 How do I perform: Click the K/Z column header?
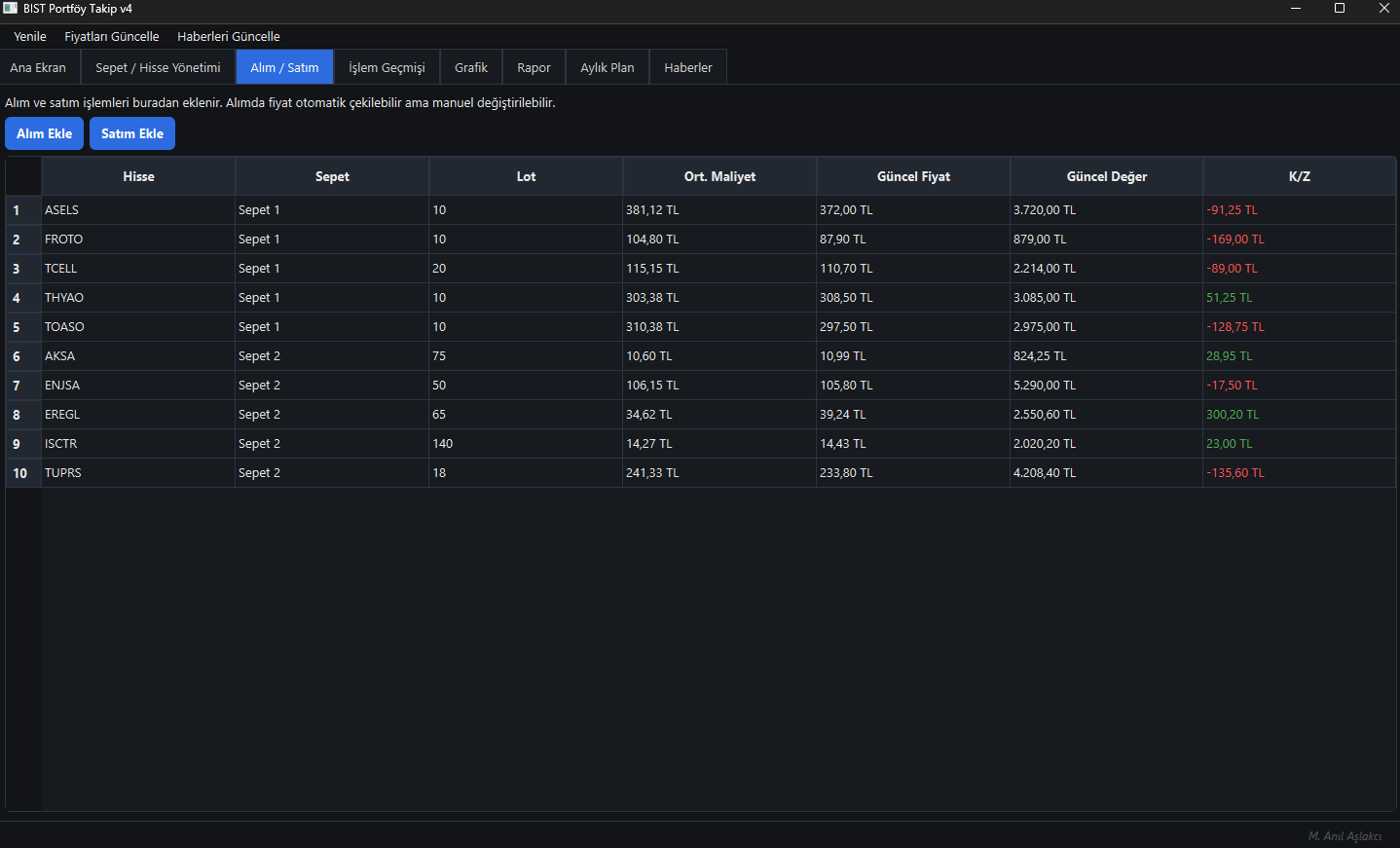(x=1300, y=176)
